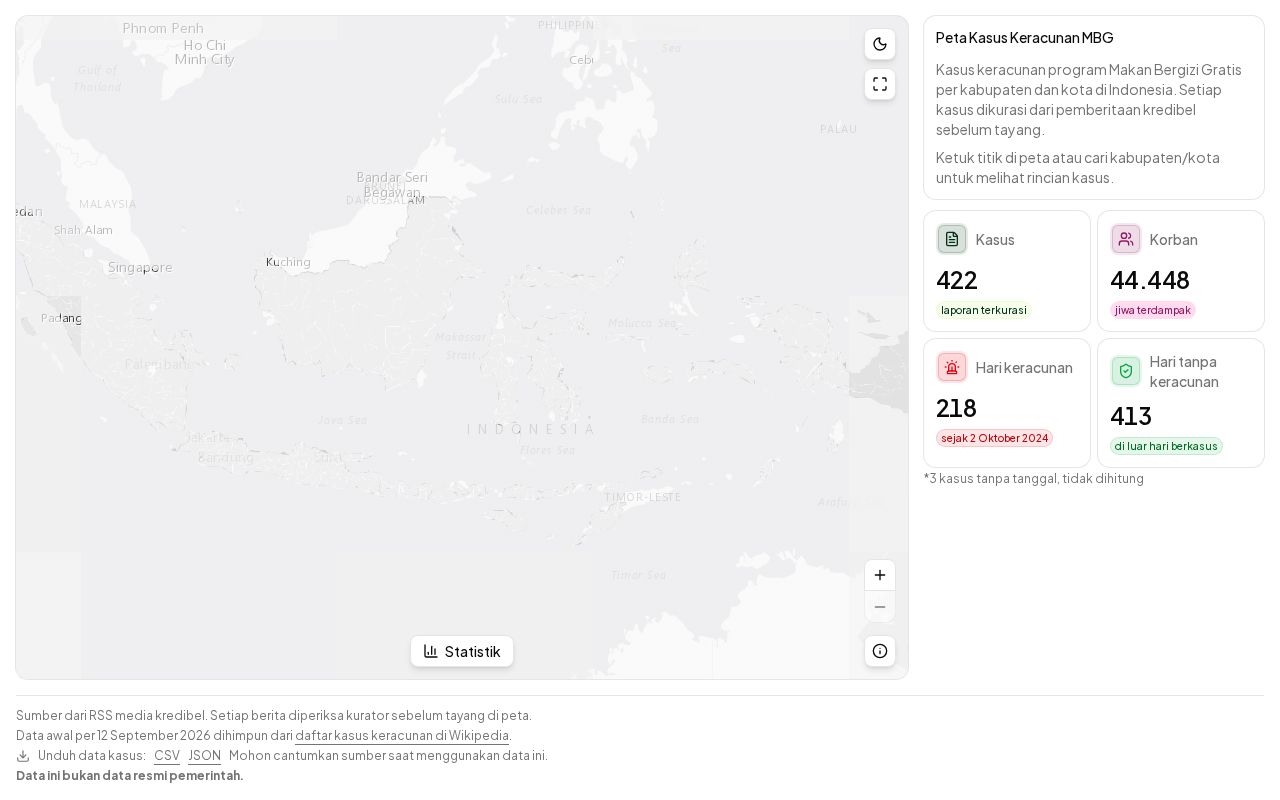Click the Singapore label on the map
Viewport: 1280px width, 800px height.
[x=140, y=268]
